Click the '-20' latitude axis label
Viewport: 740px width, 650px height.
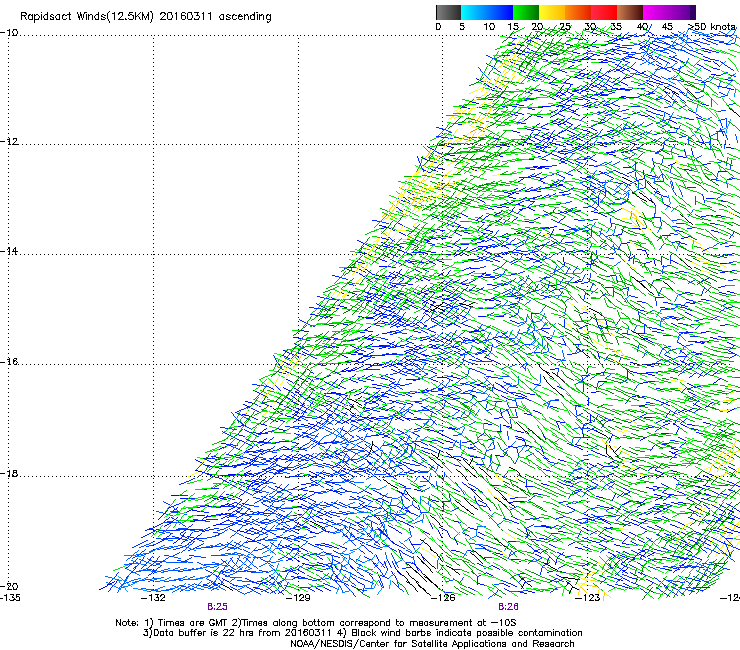click(9, 586)
